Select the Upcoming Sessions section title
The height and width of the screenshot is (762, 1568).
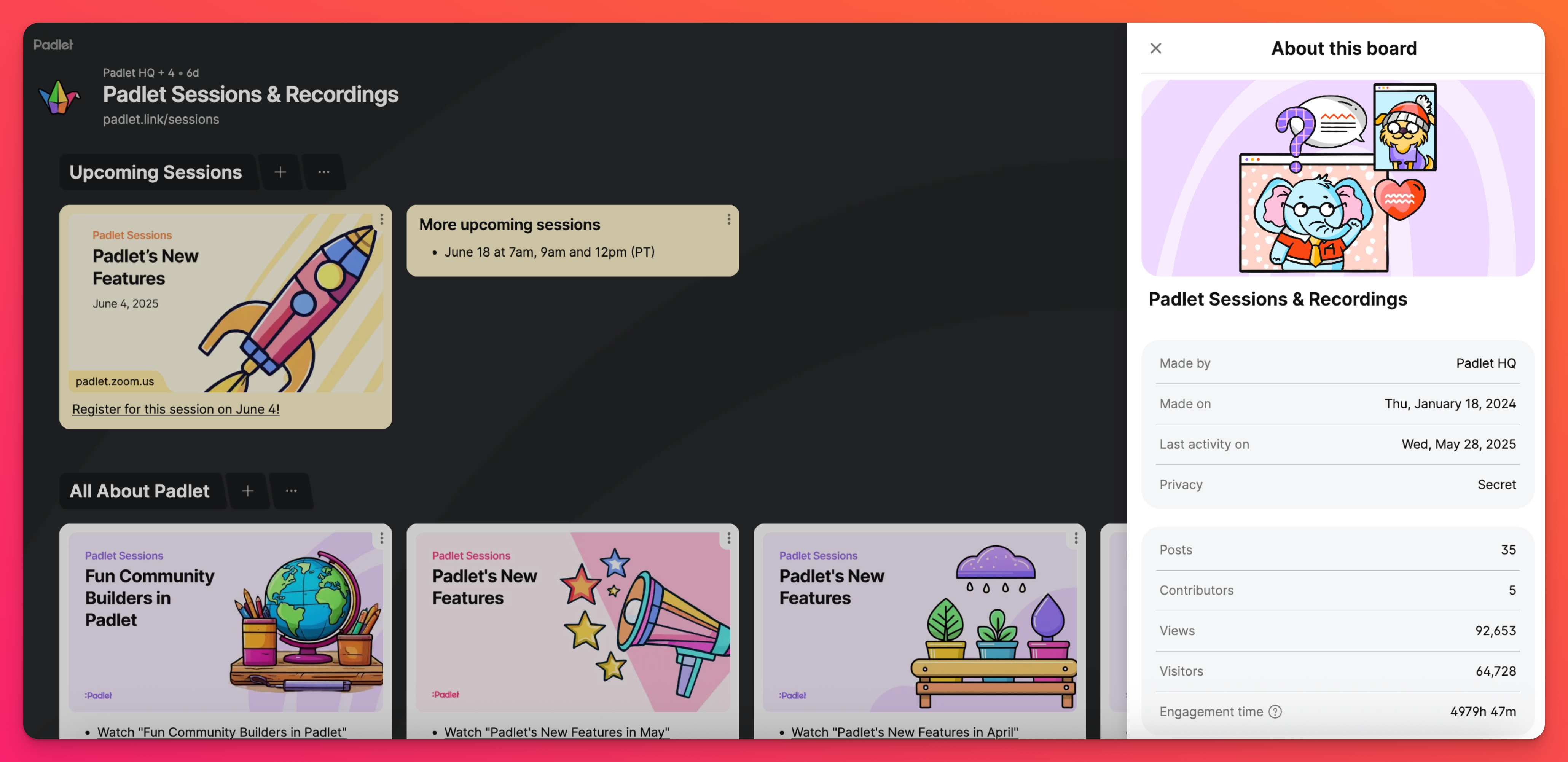click(156, 172)
